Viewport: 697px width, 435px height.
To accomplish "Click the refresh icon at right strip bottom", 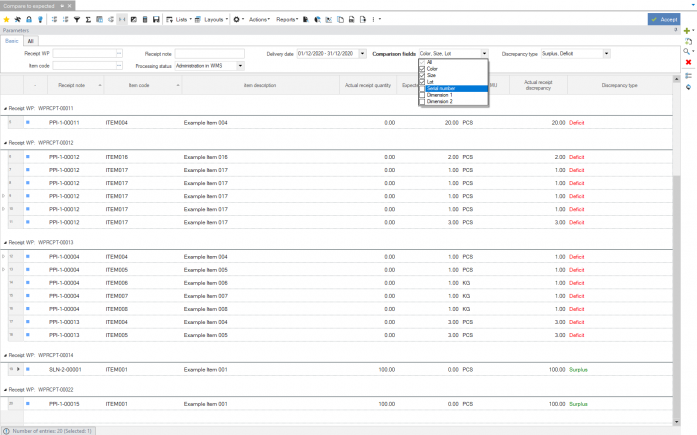I will tap(688, 87).
